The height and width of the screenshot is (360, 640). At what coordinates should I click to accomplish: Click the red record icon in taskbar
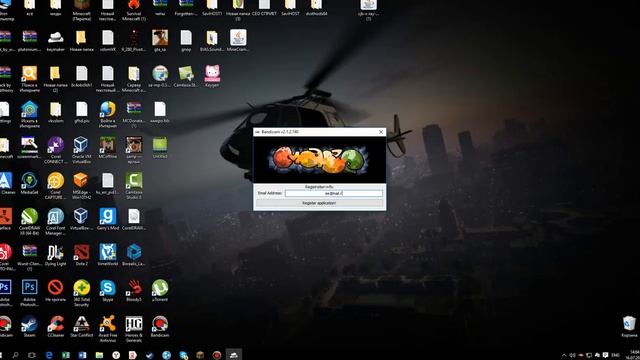(x=217, y=355)
